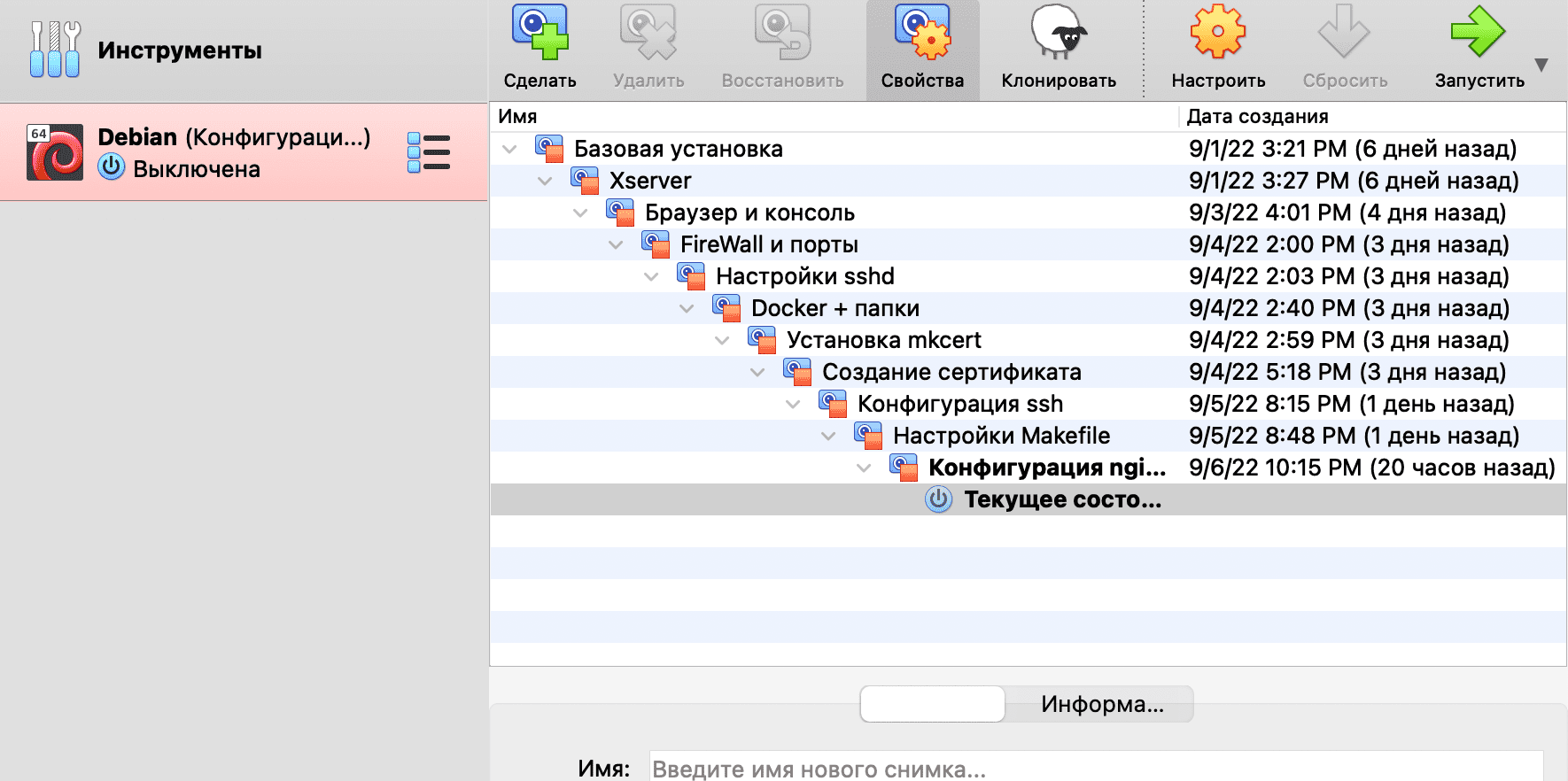Click the Установка mkcert snapshot icon
Screen dimensions: 1568x781
[762, 340]
